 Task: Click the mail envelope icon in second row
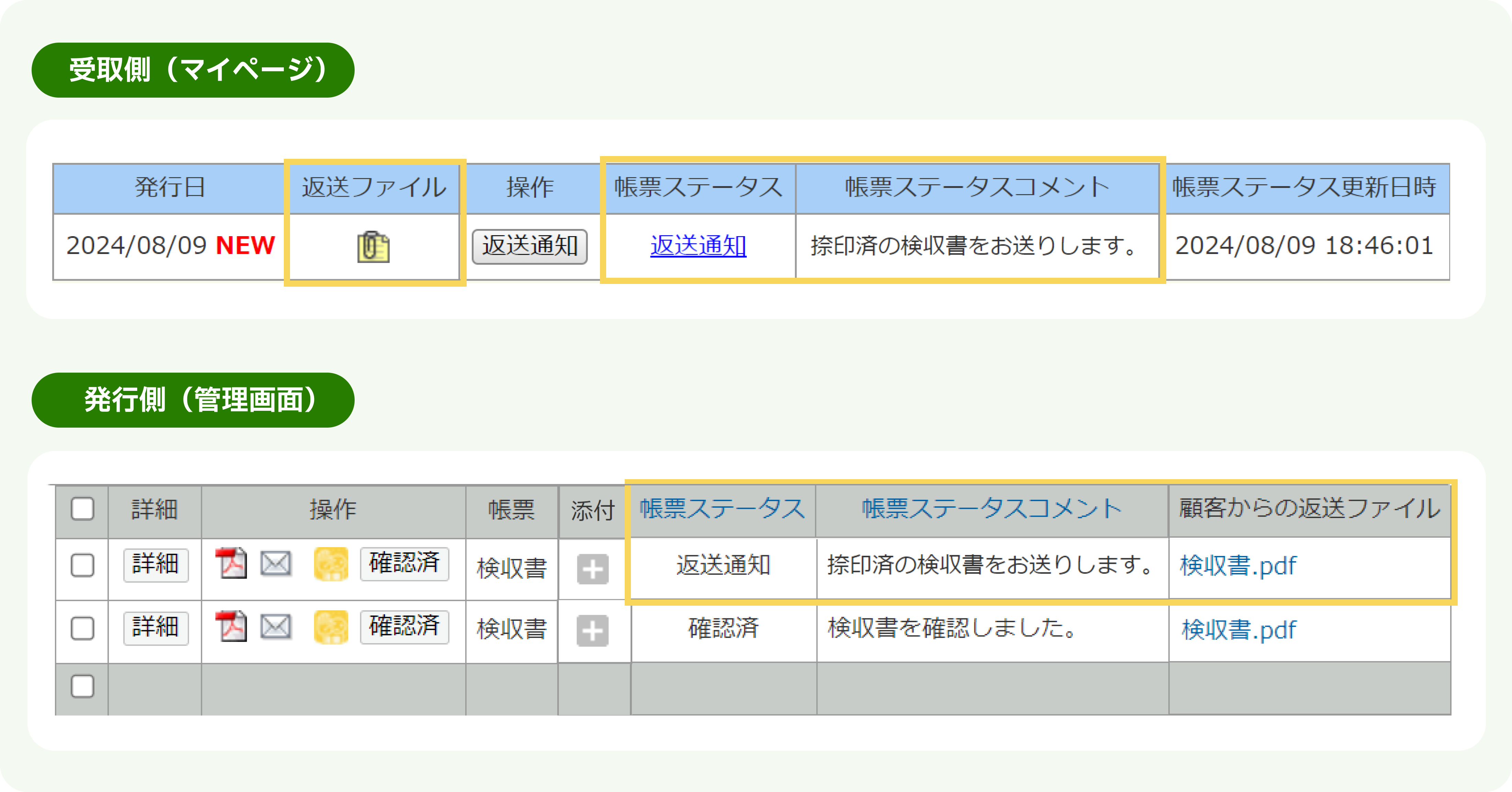tap(276, 626)
